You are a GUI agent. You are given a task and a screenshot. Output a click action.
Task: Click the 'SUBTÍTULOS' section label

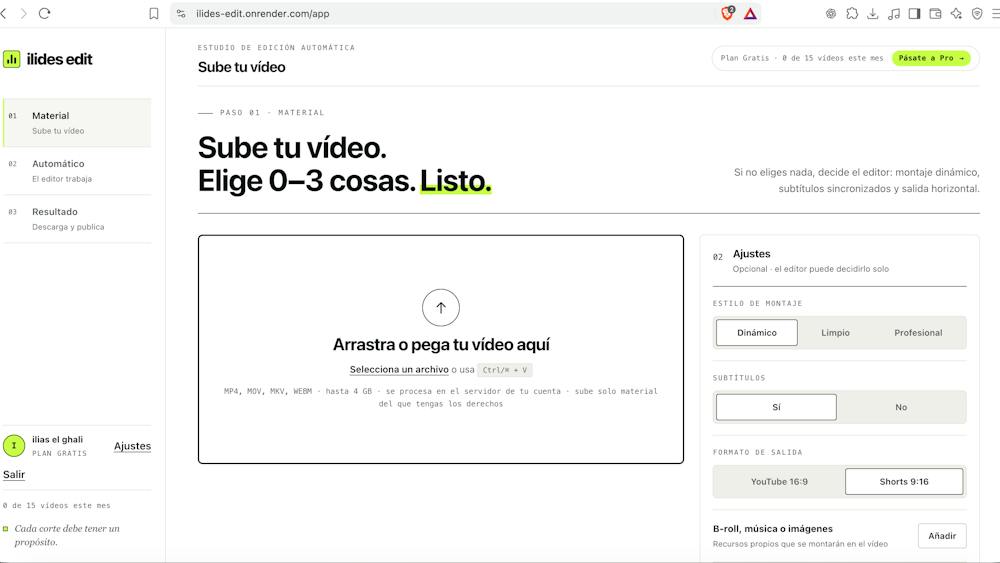click(x=739, y=378)
